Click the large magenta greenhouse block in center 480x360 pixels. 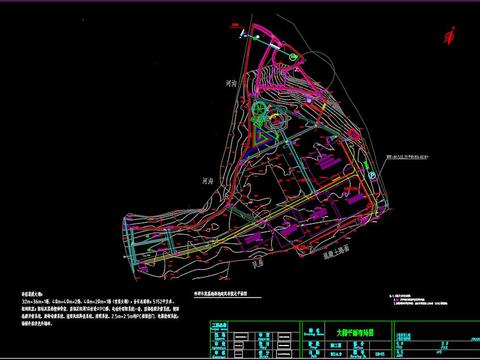(x=328, y=163)
